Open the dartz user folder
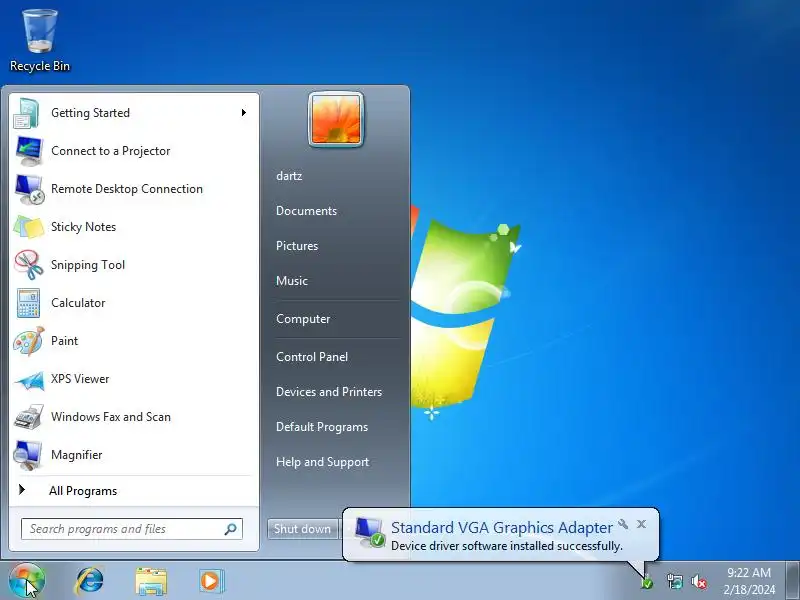 (x=289, y=176)
